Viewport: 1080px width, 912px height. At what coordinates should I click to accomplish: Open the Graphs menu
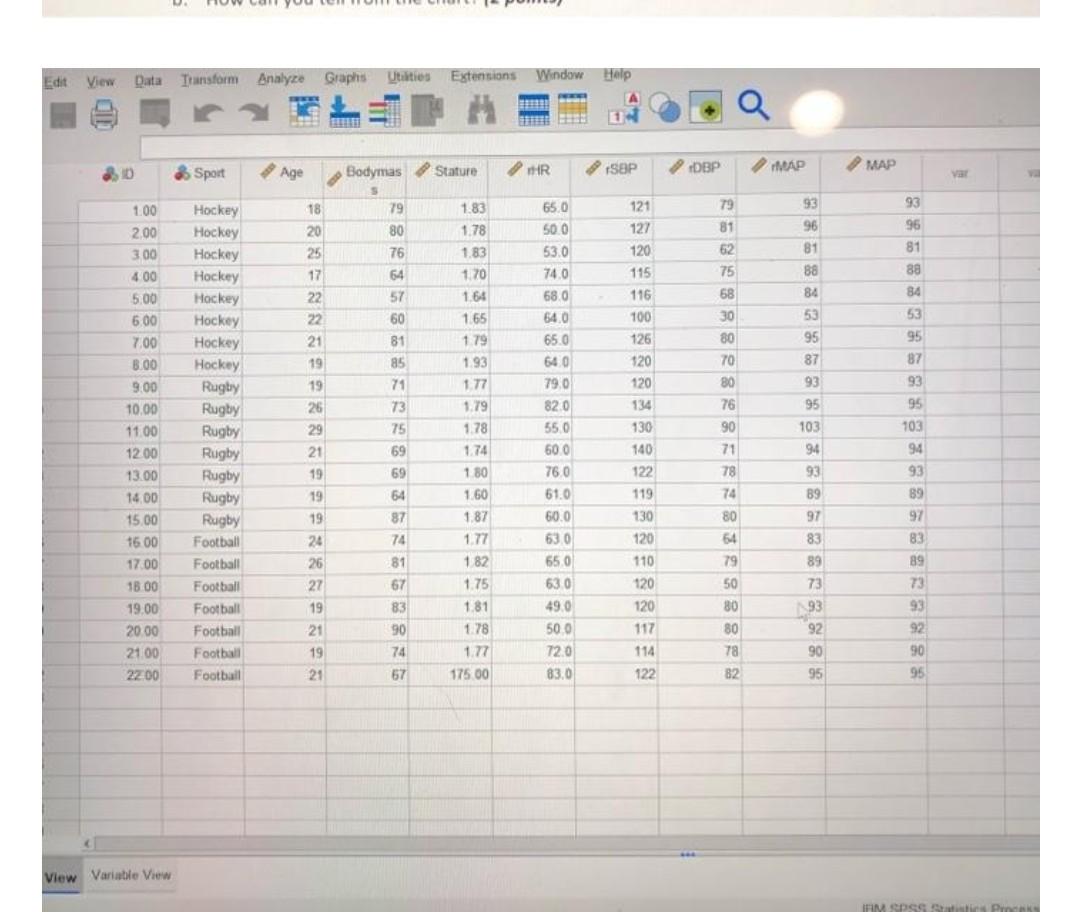coord(347,75)
